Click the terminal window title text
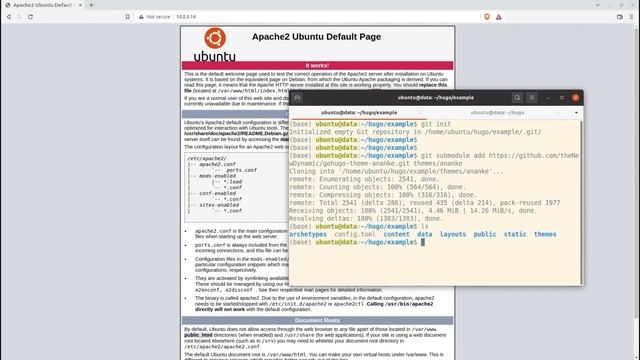Image resolution: width=640 pixels, height=360 pixels. [x=436, y=98]
